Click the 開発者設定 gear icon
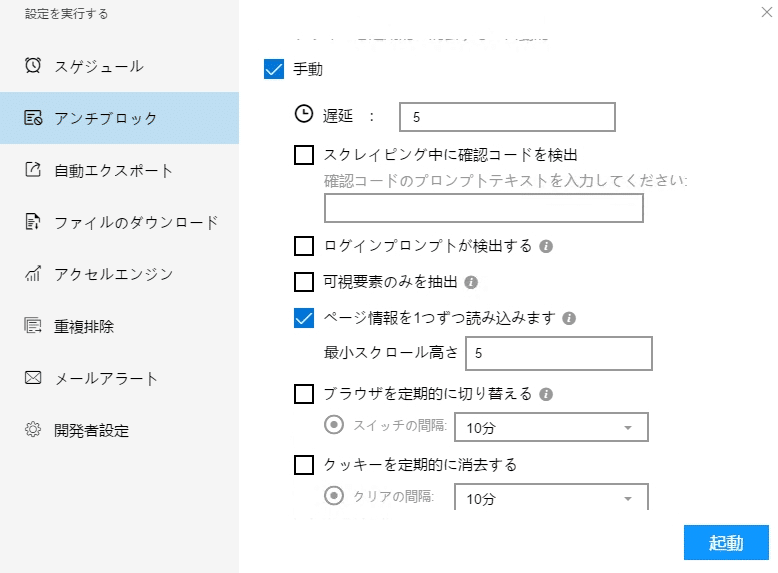This screenshot has width=778, height=573. click(x=33, y=430)
